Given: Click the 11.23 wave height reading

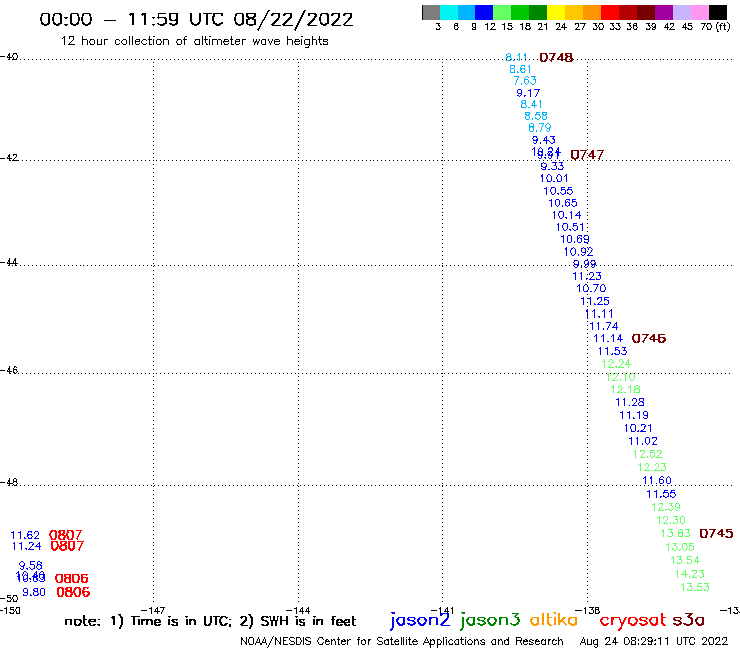Looking at the screenshot, I should [587, 276].
